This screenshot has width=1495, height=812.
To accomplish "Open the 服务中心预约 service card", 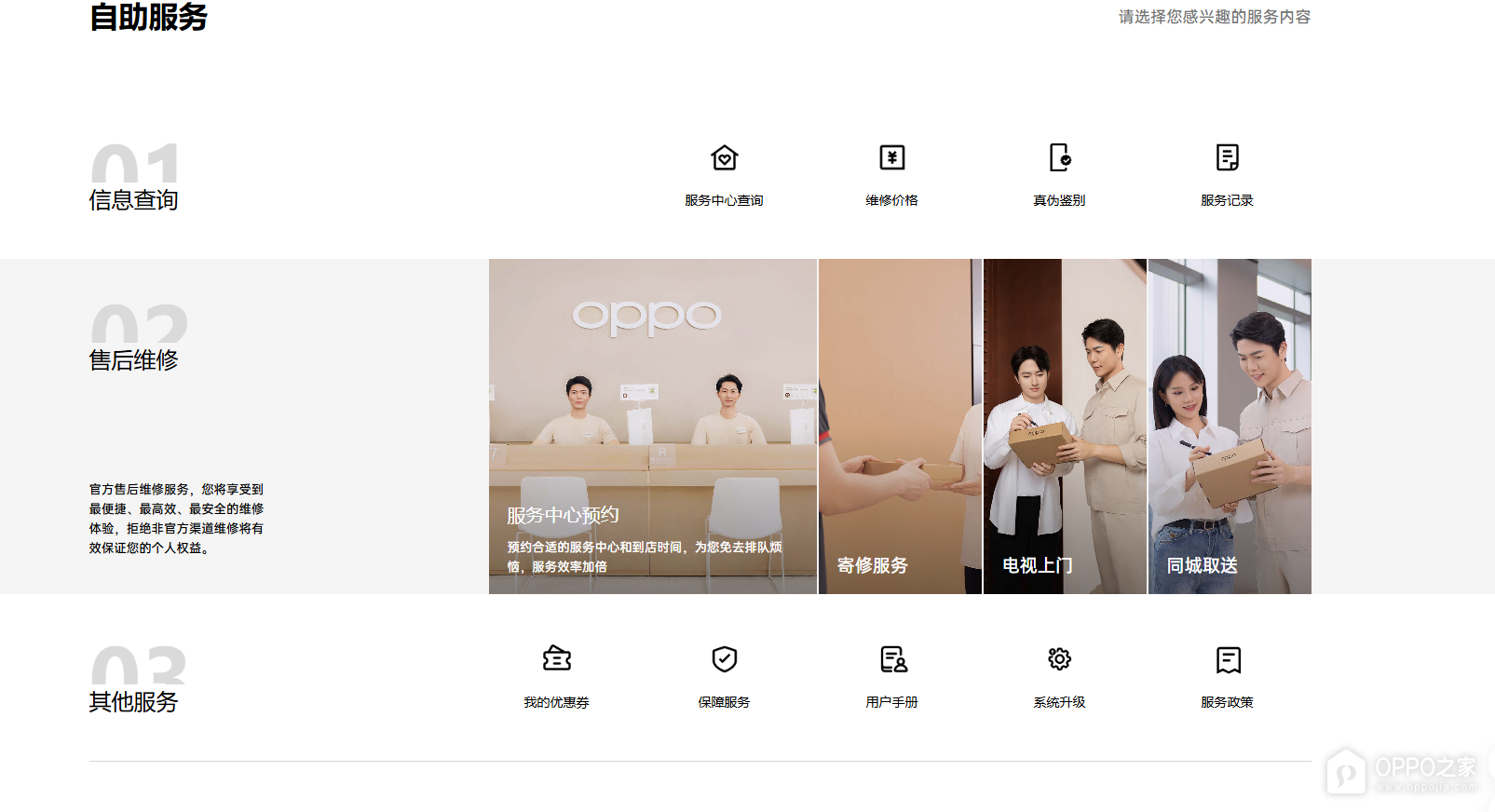I will pyautogui.click(x=653, y=426).
